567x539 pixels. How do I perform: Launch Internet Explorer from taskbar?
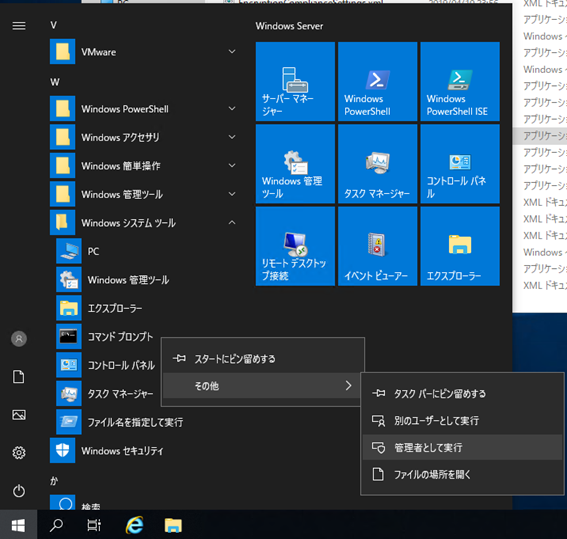(135, 525)
